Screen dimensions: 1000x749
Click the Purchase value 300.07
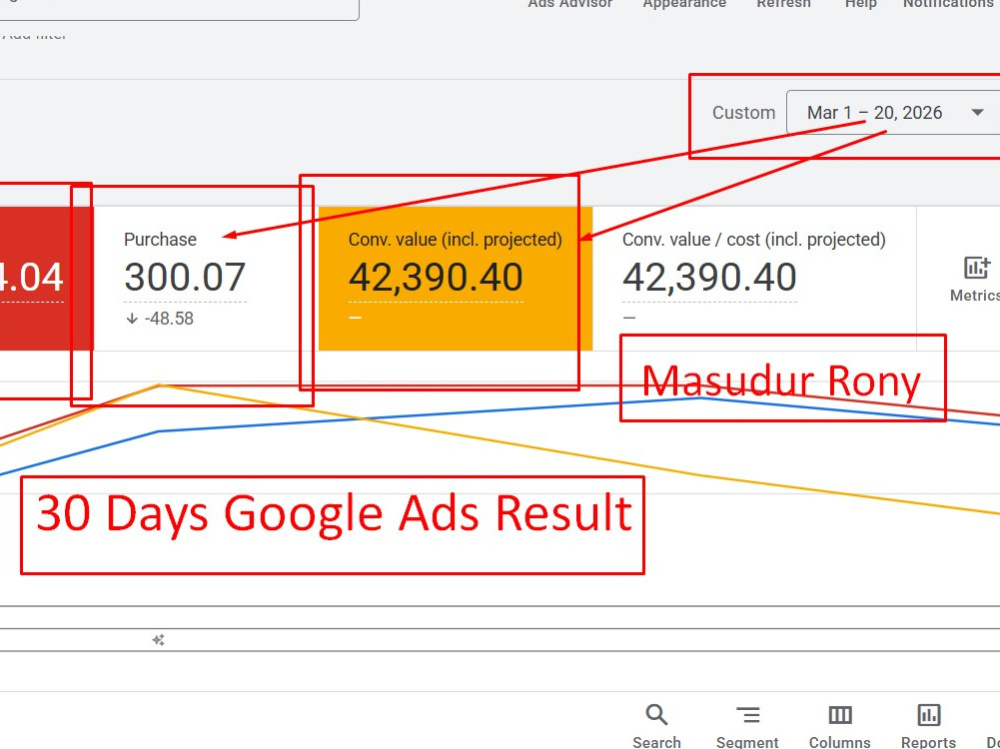(185, 277)
